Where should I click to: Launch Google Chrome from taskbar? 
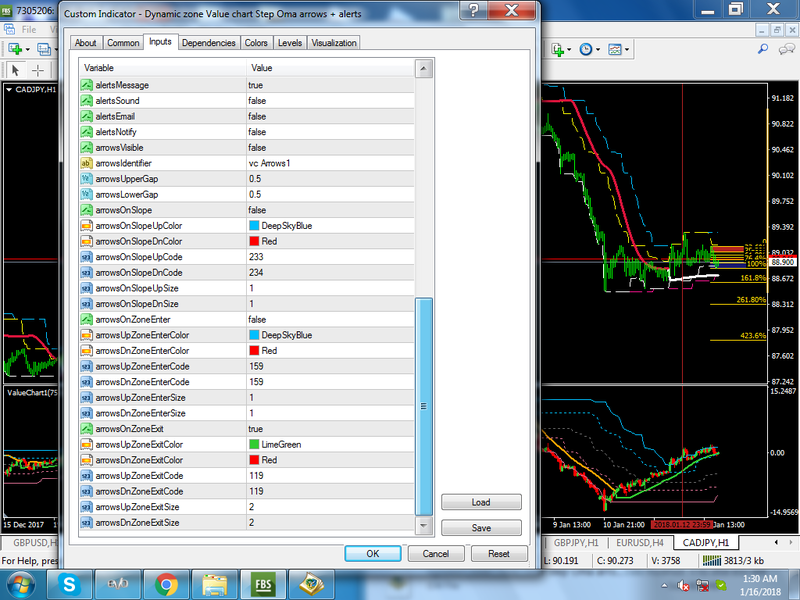(166, 582)
